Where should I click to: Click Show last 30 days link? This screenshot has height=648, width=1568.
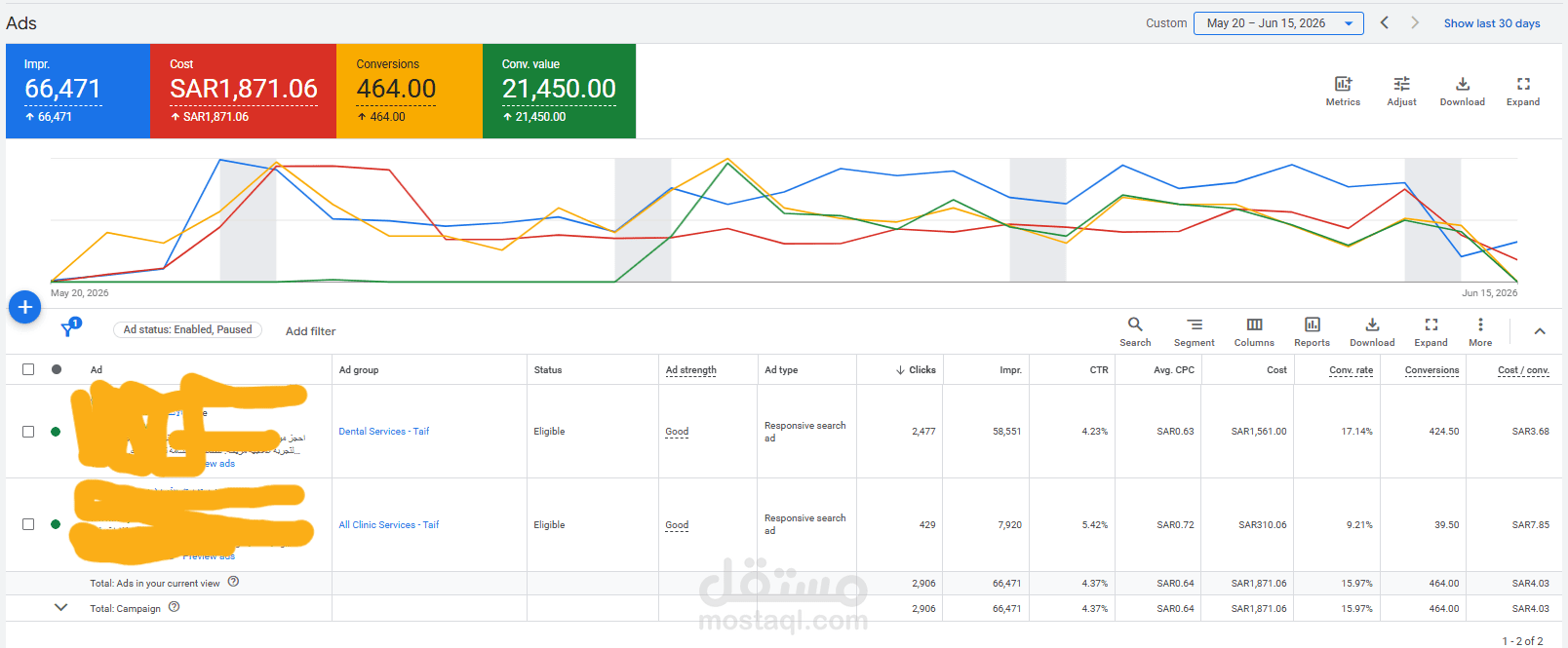1492,23
